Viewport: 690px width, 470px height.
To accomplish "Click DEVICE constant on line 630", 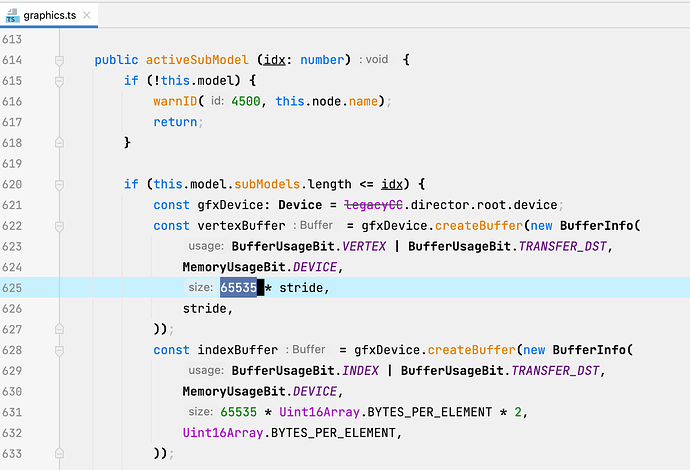I will point(315,391).
